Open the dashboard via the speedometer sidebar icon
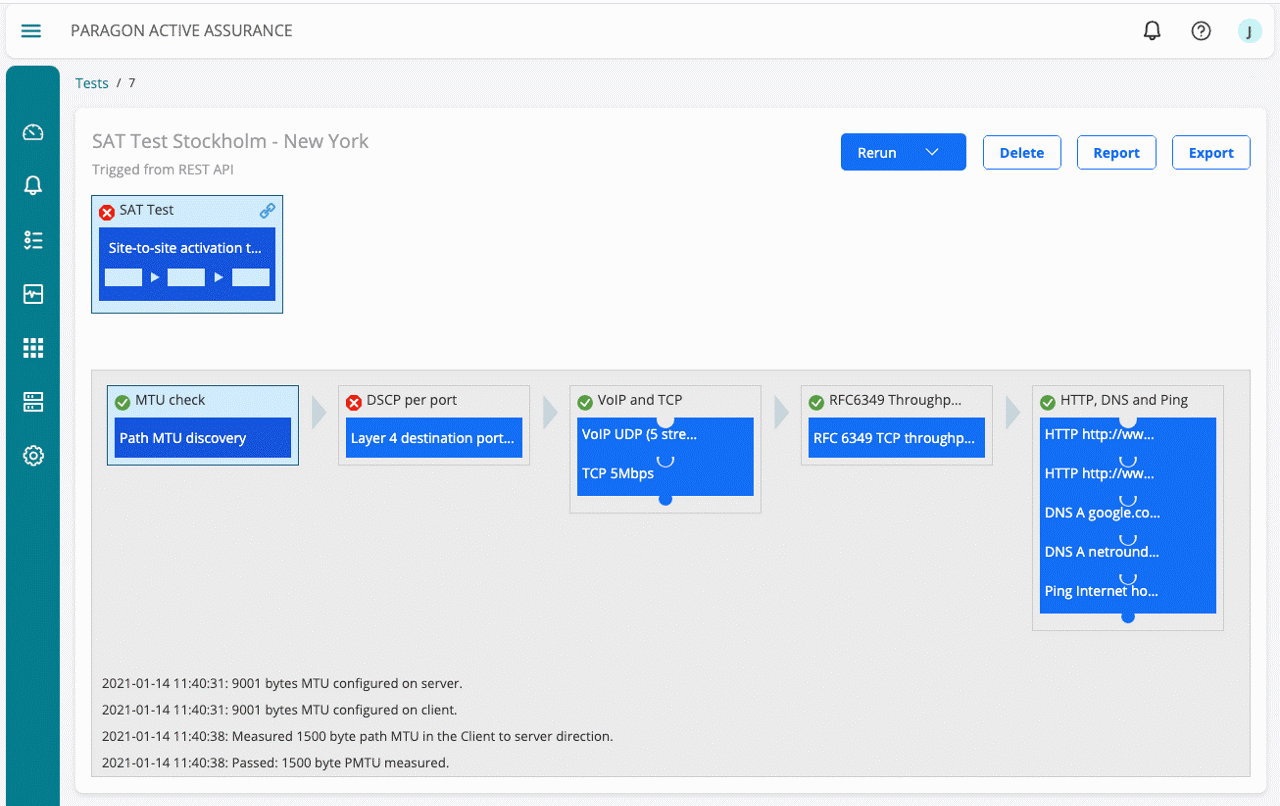 pos(32,131)
